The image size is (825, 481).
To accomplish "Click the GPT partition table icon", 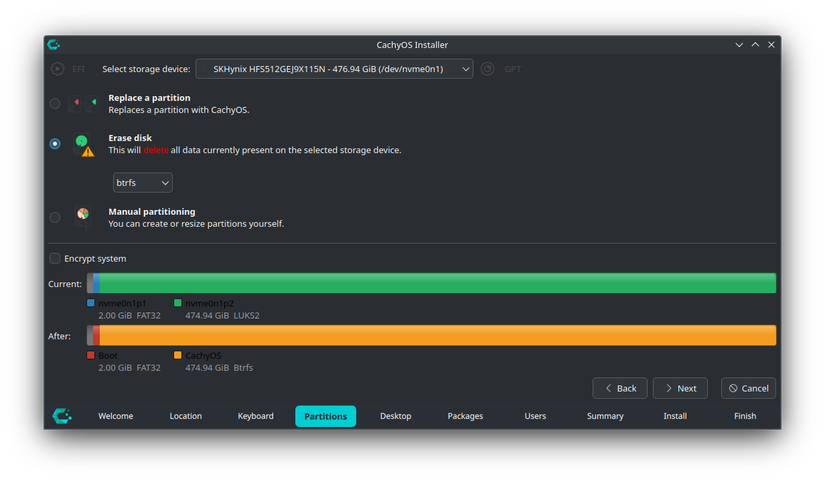I will coord(487,69).
